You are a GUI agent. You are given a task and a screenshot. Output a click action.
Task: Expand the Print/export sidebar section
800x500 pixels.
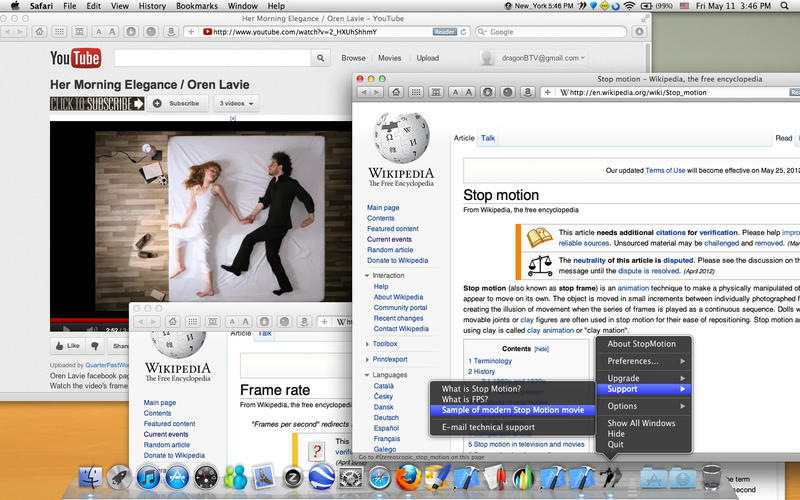pos(367,360)
